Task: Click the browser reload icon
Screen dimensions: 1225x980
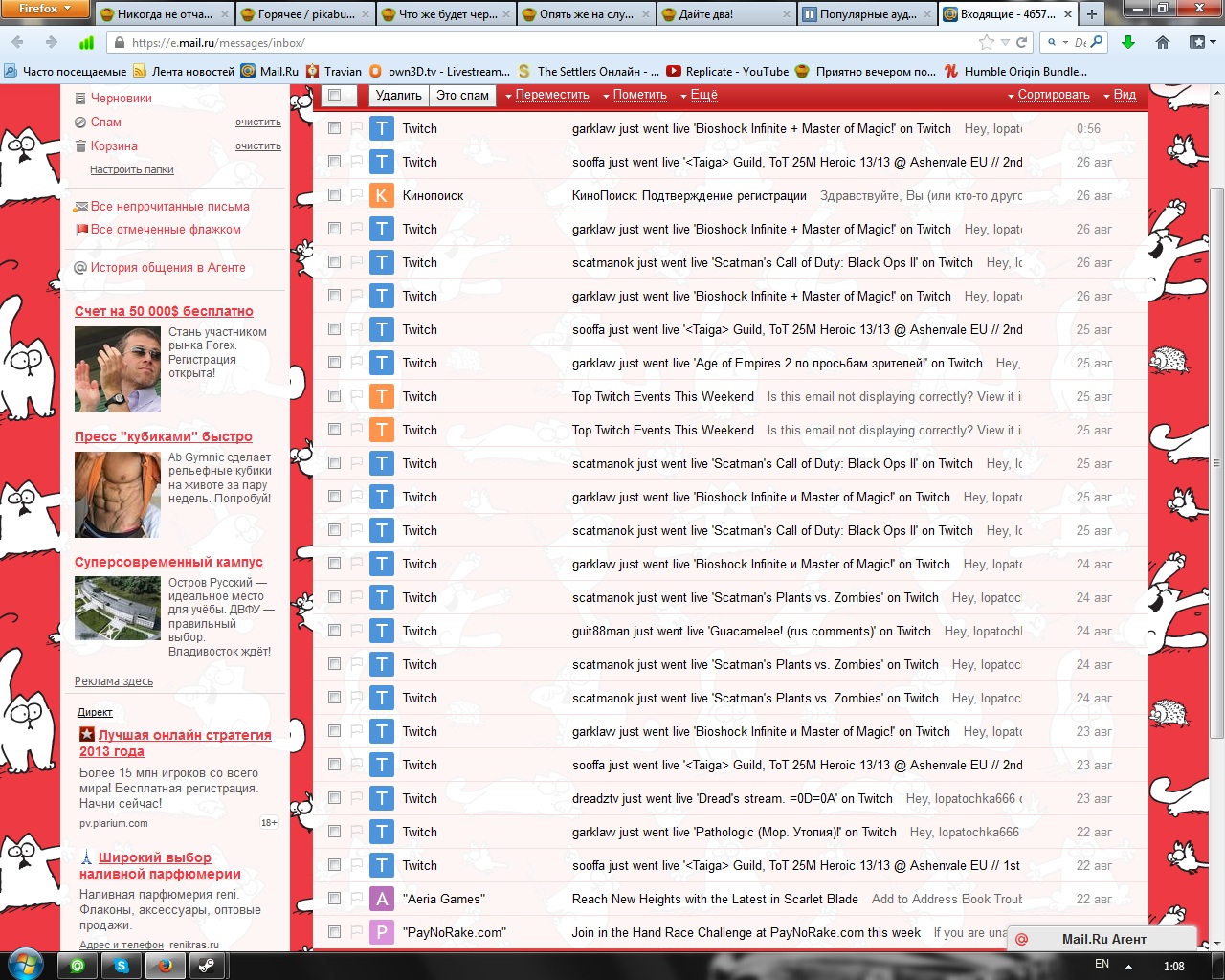Action: pyautogui.click(x=1021, y=42)
